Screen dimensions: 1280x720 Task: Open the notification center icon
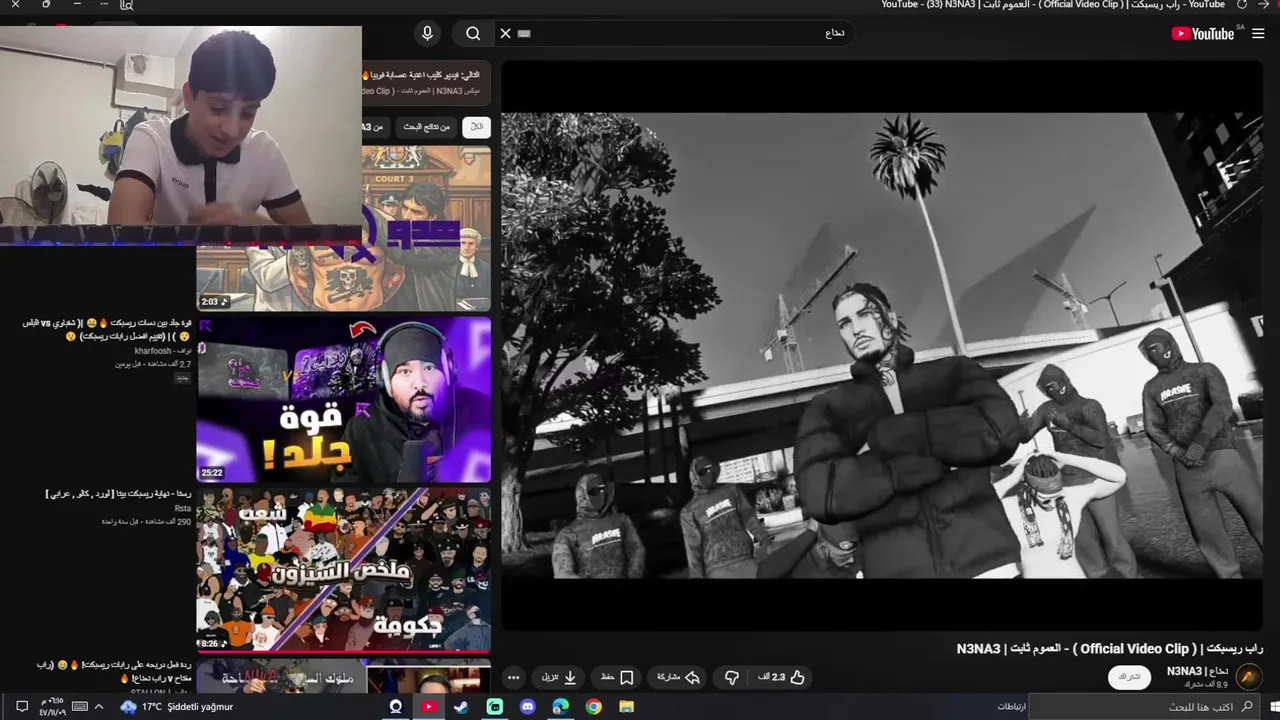(22, 706)
